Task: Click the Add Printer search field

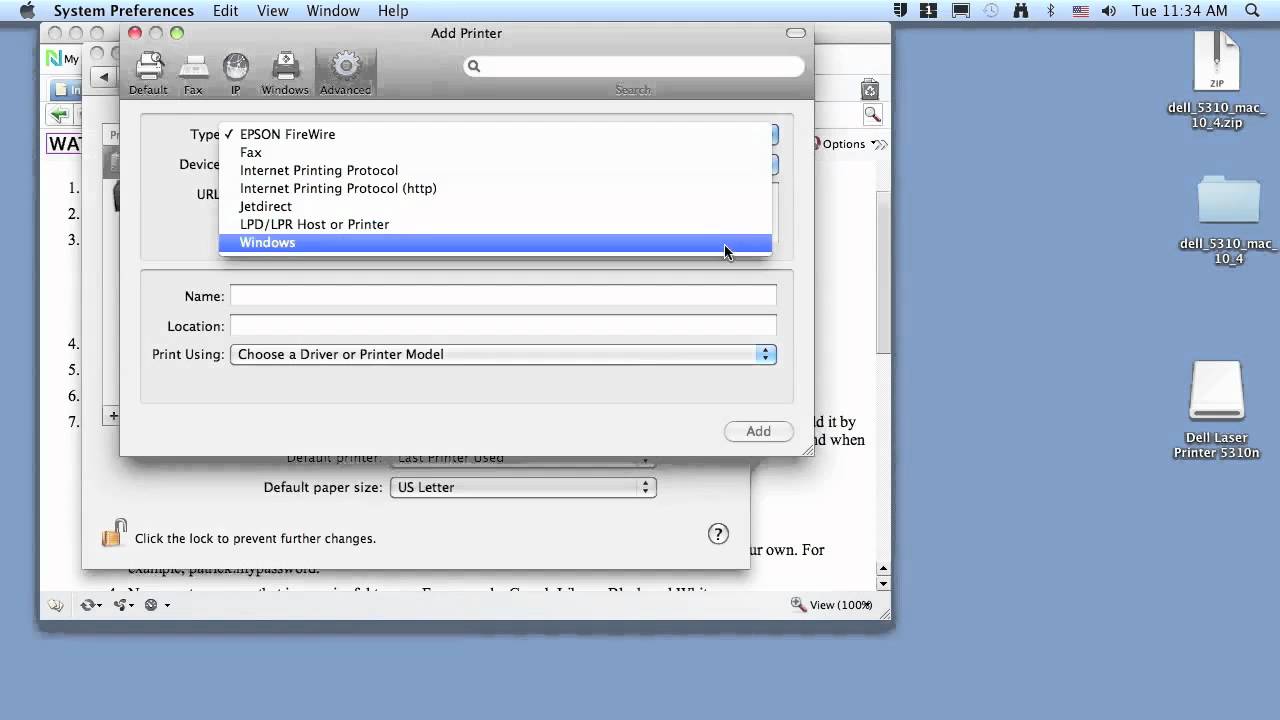Action: [x=634, y=66]
